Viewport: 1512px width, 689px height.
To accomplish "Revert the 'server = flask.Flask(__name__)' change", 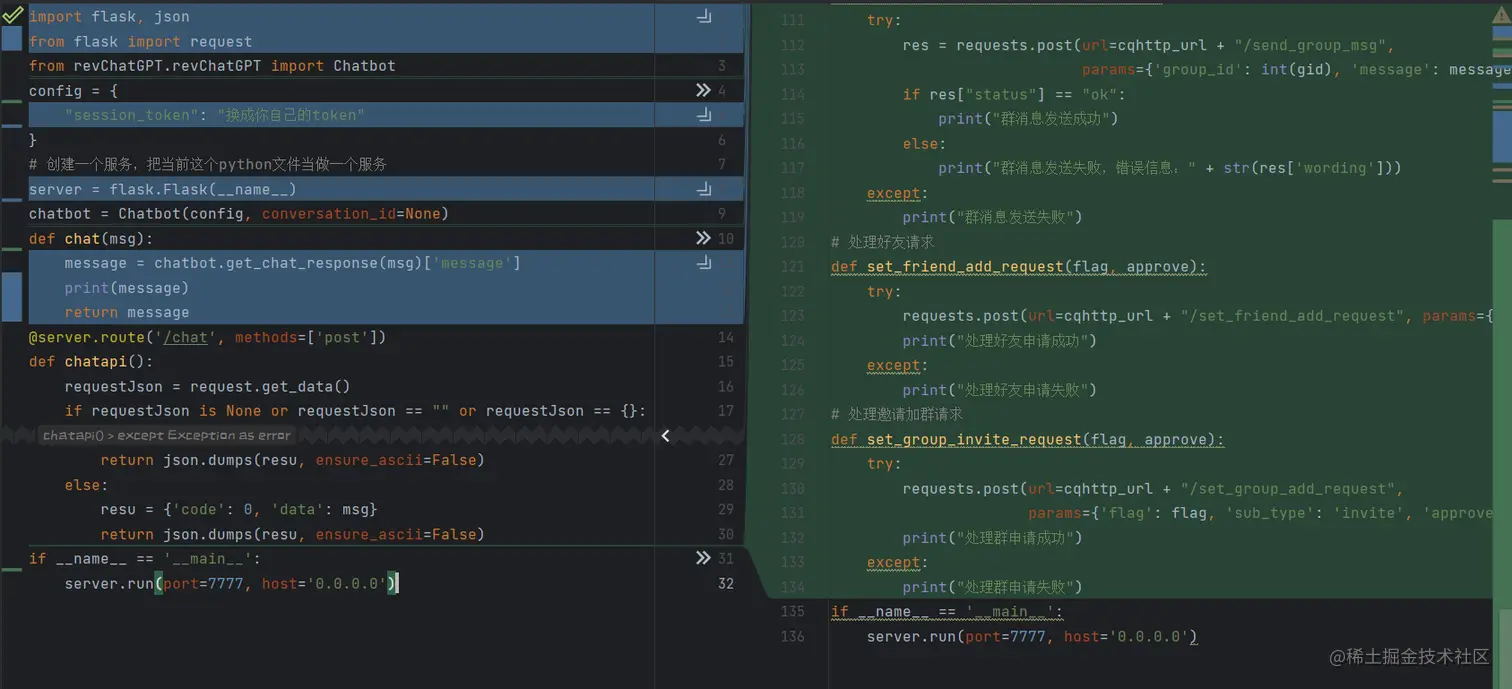I will [x=704, y=189].
